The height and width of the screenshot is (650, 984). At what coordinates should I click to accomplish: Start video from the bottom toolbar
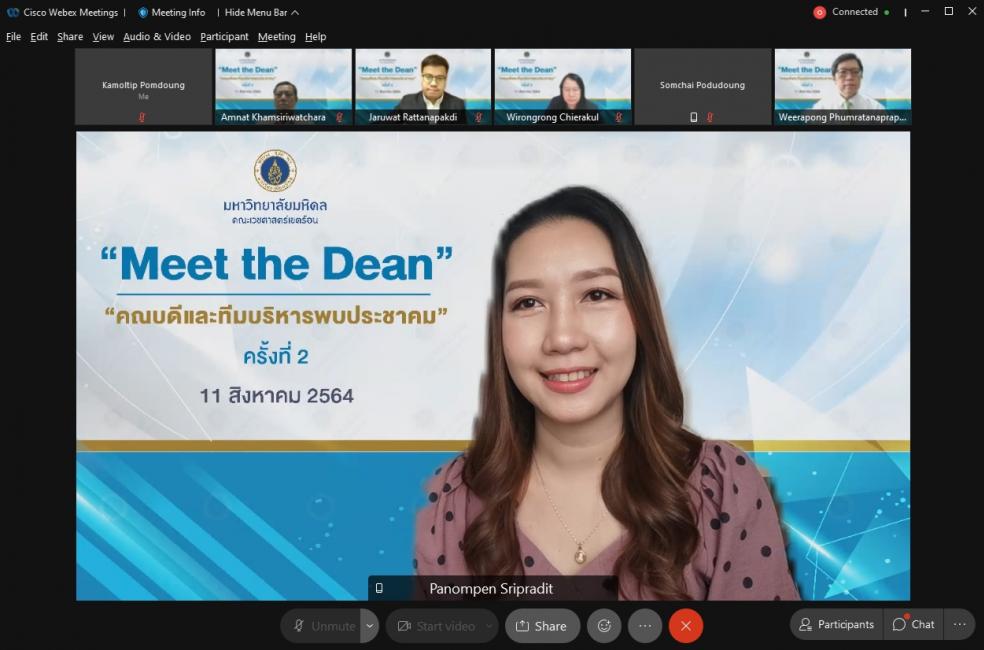435,626
